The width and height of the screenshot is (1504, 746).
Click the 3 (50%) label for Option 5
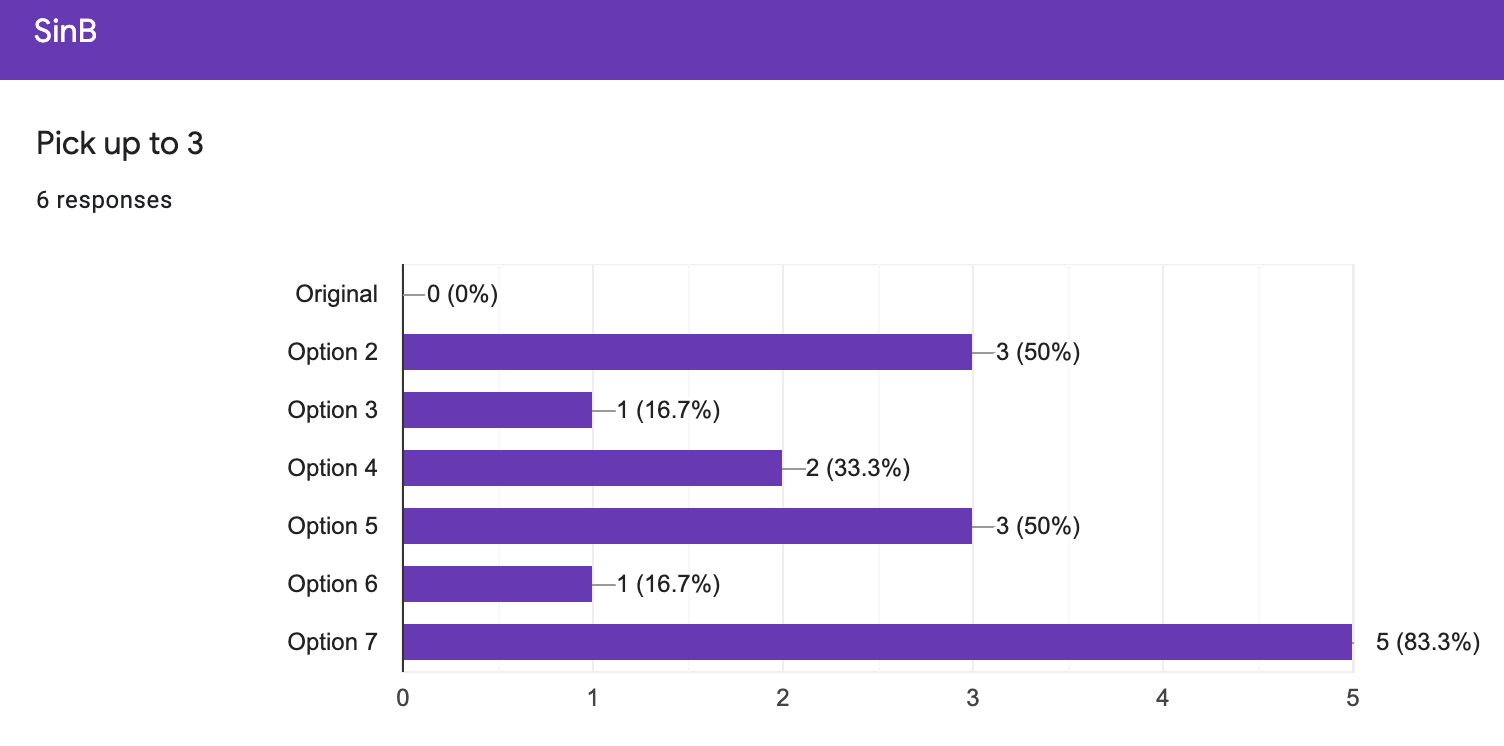(1038, 526)
